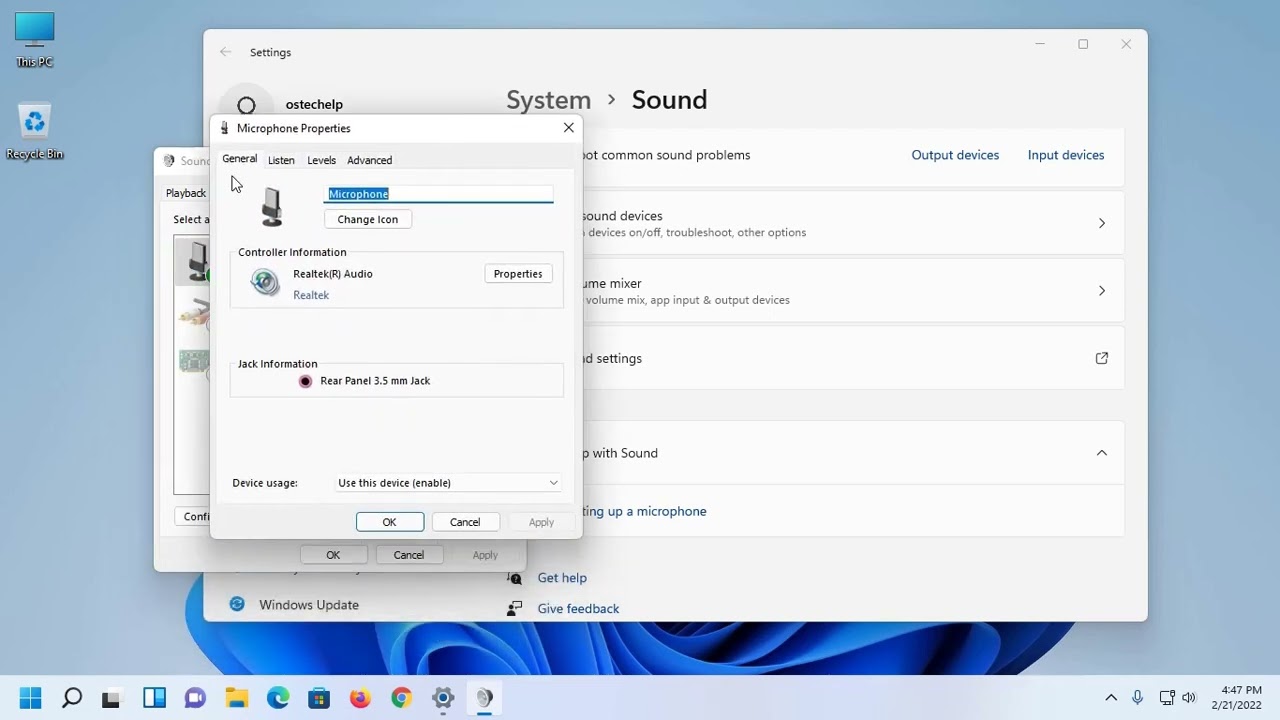Switch to the Levels tab
The image size is (1280, 720).
coord(321,160)
